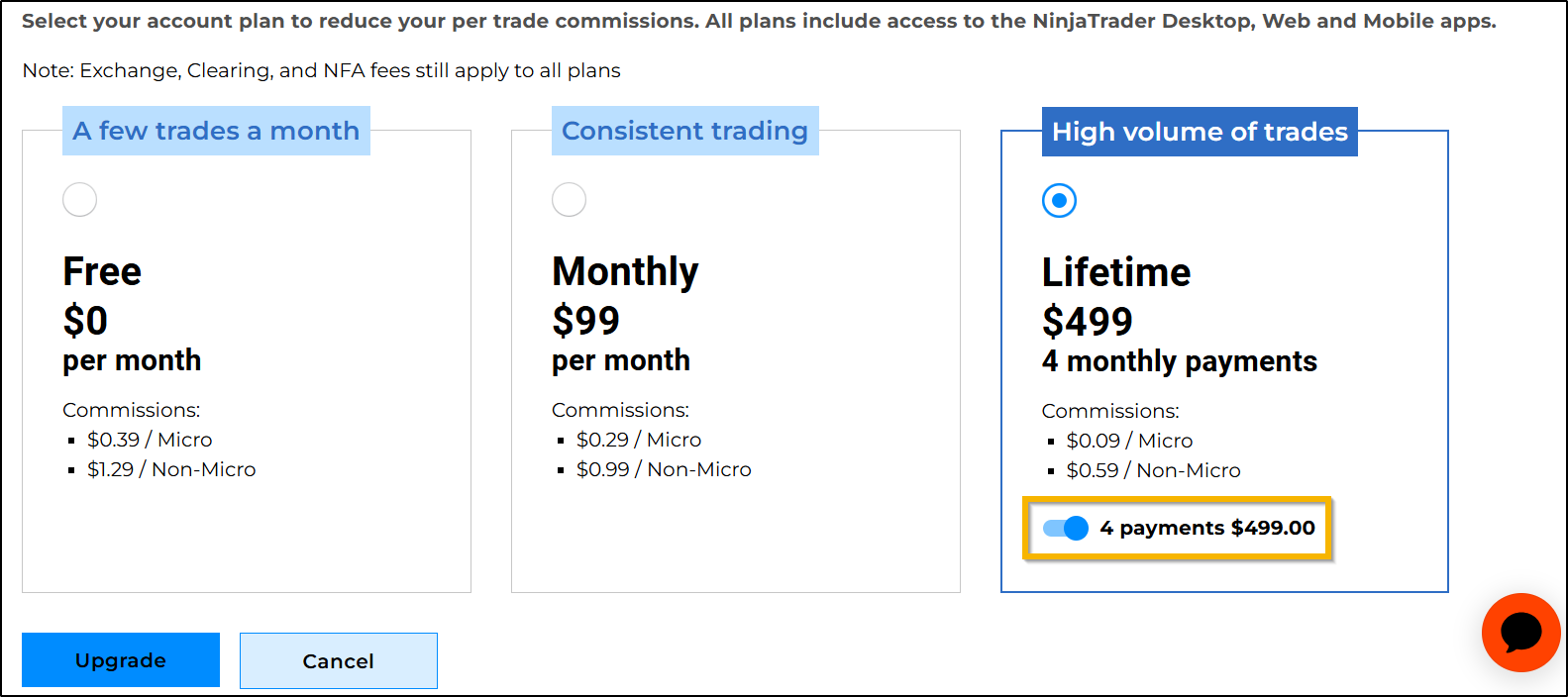Click the "High volume of trades" header
This screenshot has width=1568, height=697.
[x=1200, y=132]
